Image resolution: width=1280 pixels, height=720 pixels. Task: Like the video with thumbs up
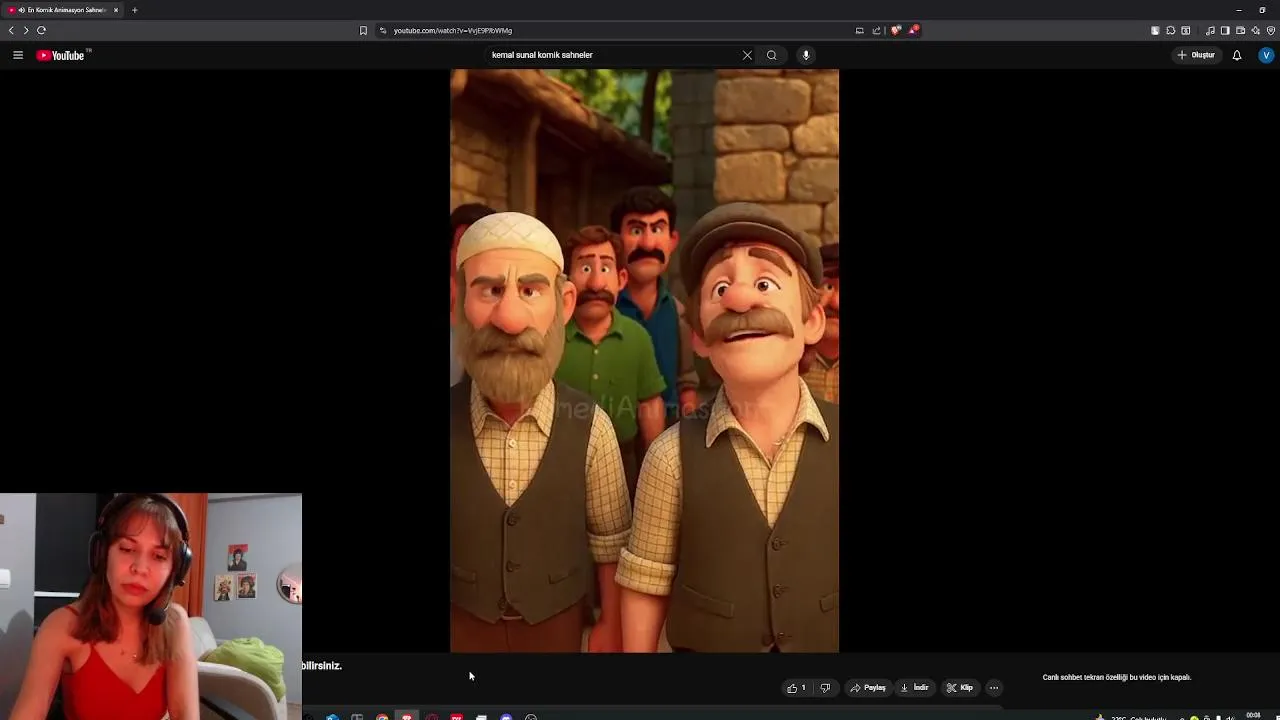coord(797,688)
